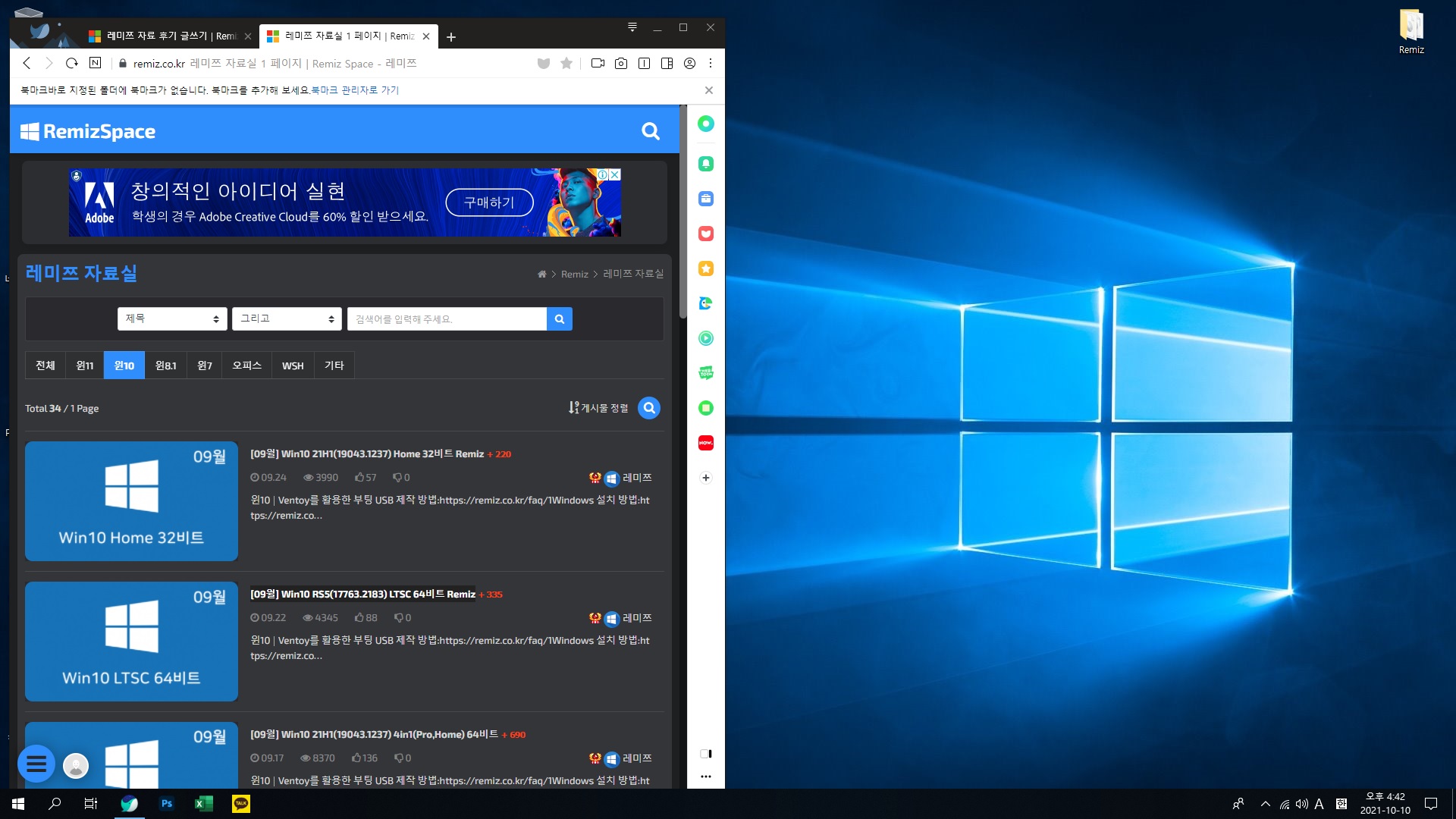The height and width of the screenshot is (819, 1456).
Task: Open the Webtoon sidebar icon
Action: click(705, 373)
